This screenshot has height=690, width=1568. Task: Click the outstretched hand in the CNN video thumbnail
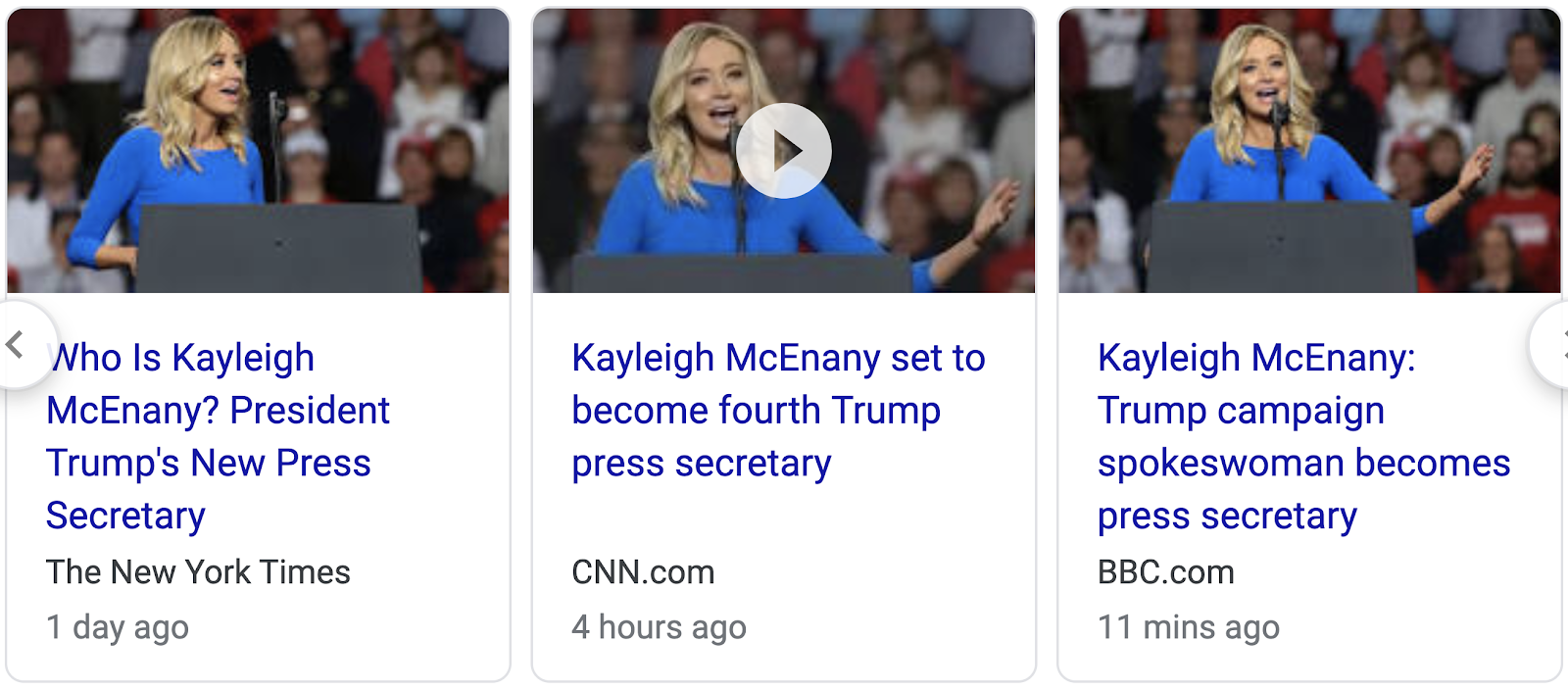(995, 211)
